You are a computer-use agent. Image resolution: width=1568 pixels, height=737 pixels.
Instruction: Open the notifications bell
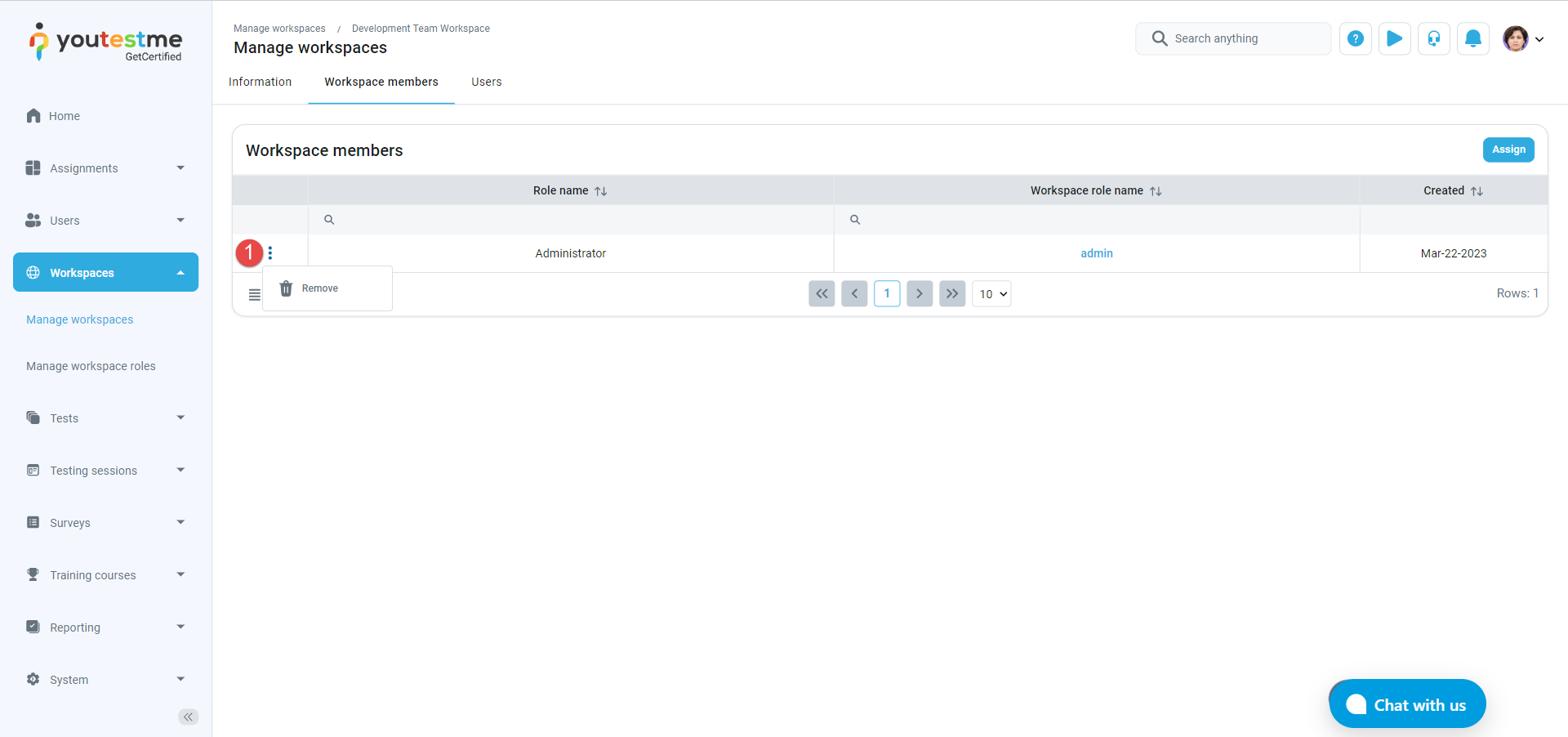tap(1472, 38)
